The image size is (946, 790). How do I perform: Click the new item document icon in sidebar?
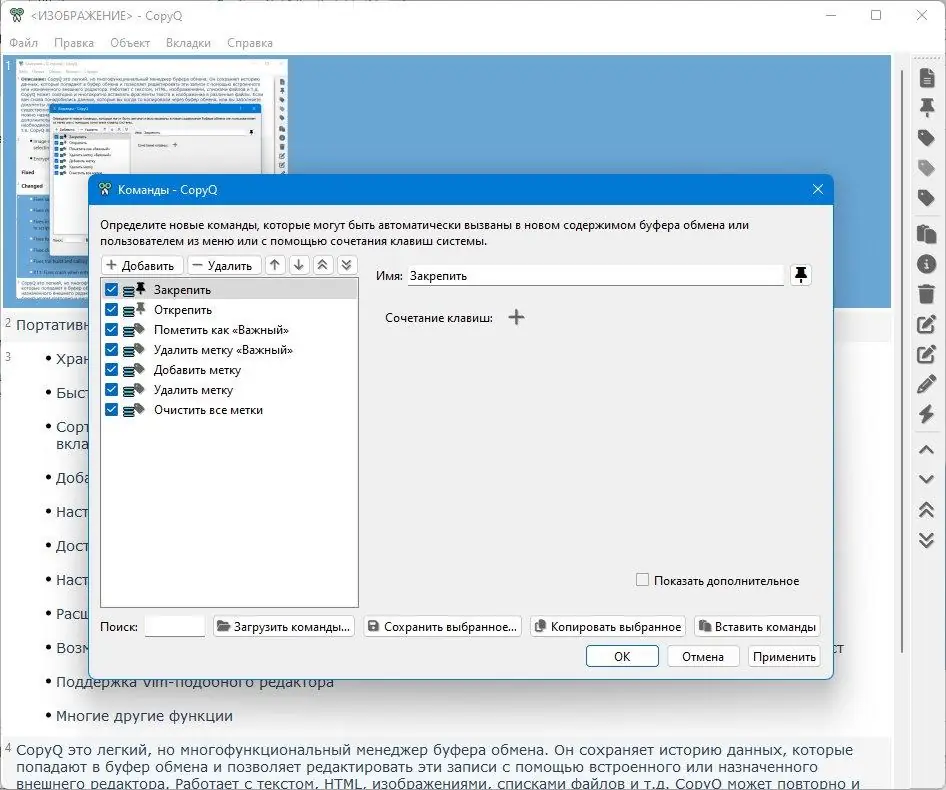point(927,77)
